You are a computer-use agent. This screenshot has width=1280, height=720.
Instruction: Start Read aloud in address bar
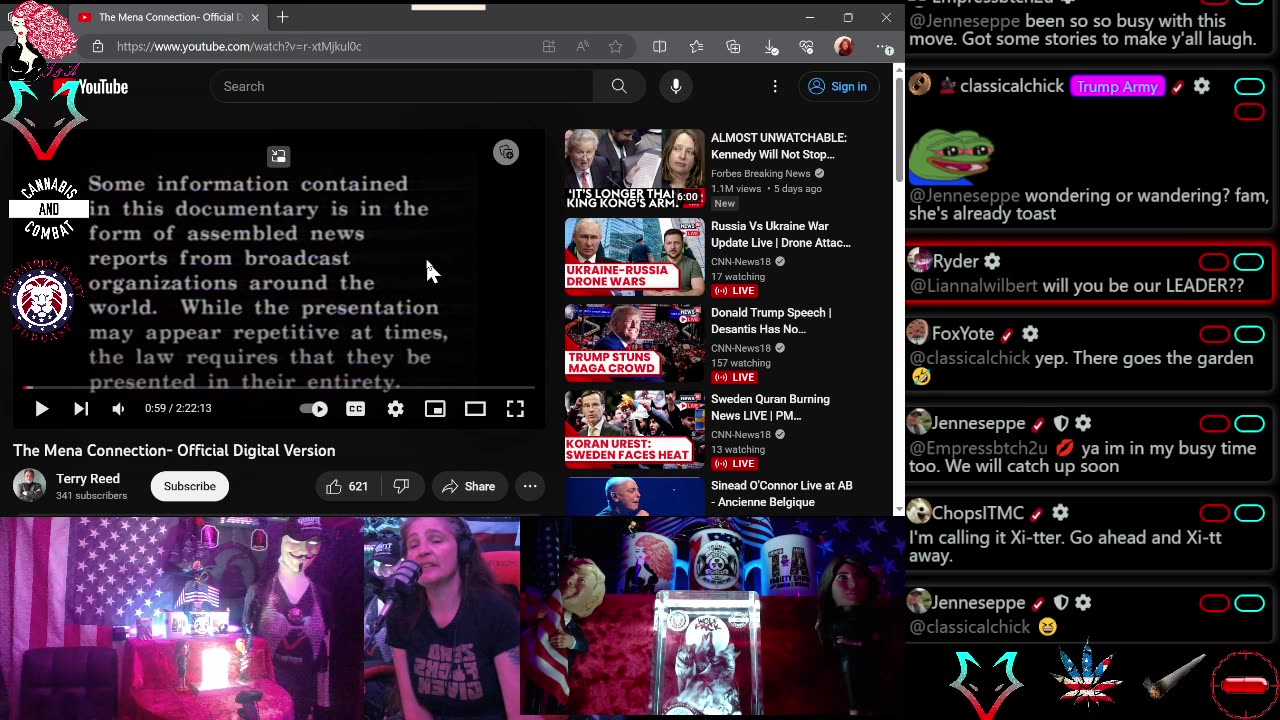point(582,46)
